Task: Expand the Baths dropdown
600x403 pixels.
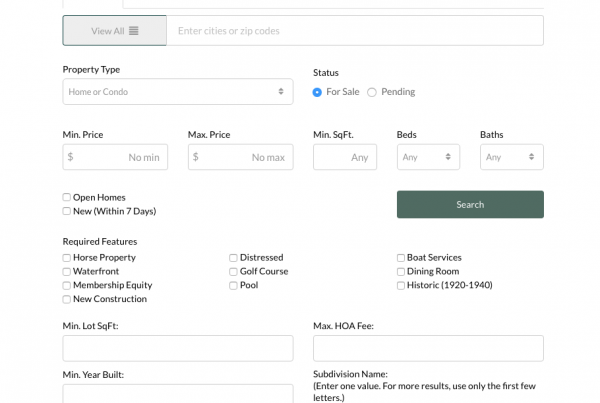Action: point(512,157)
